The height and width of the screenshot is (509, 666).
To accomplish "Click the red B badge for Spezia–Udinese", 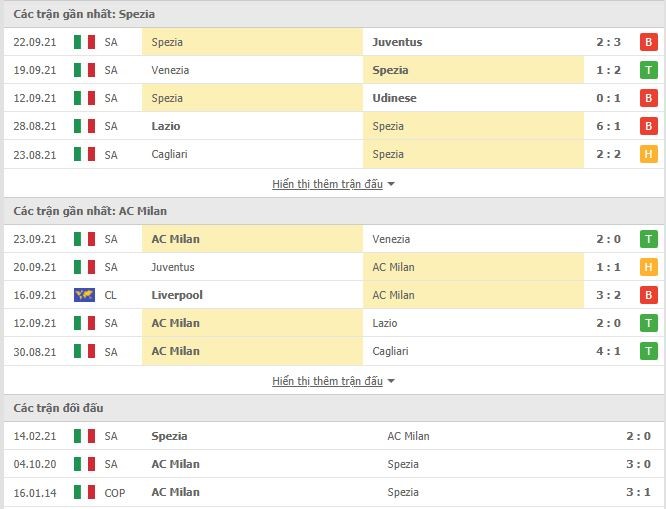I will point(648,98).
